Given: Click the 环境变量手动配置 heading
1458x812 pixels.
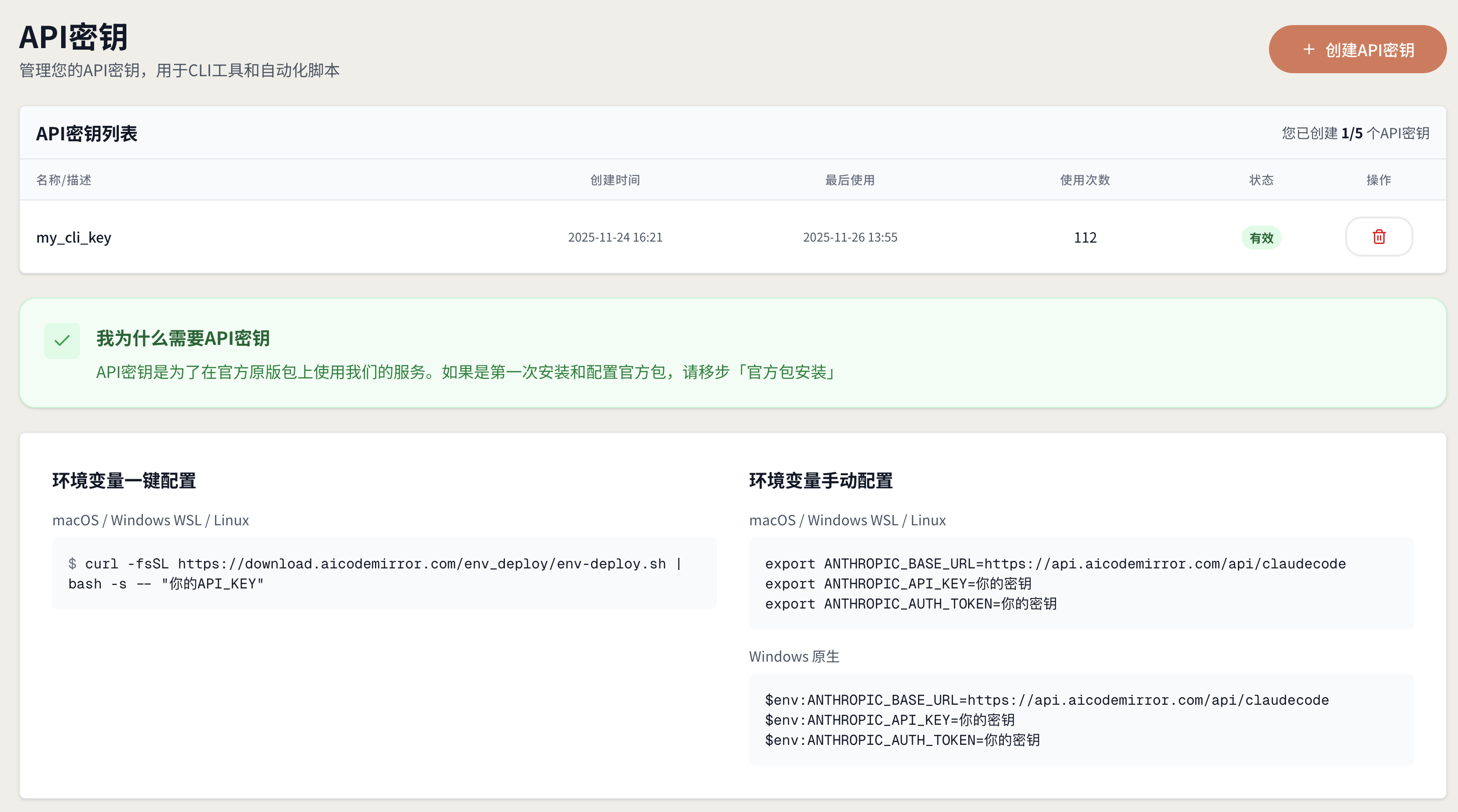Looking at the screenshot, I should tap(821, 481).
